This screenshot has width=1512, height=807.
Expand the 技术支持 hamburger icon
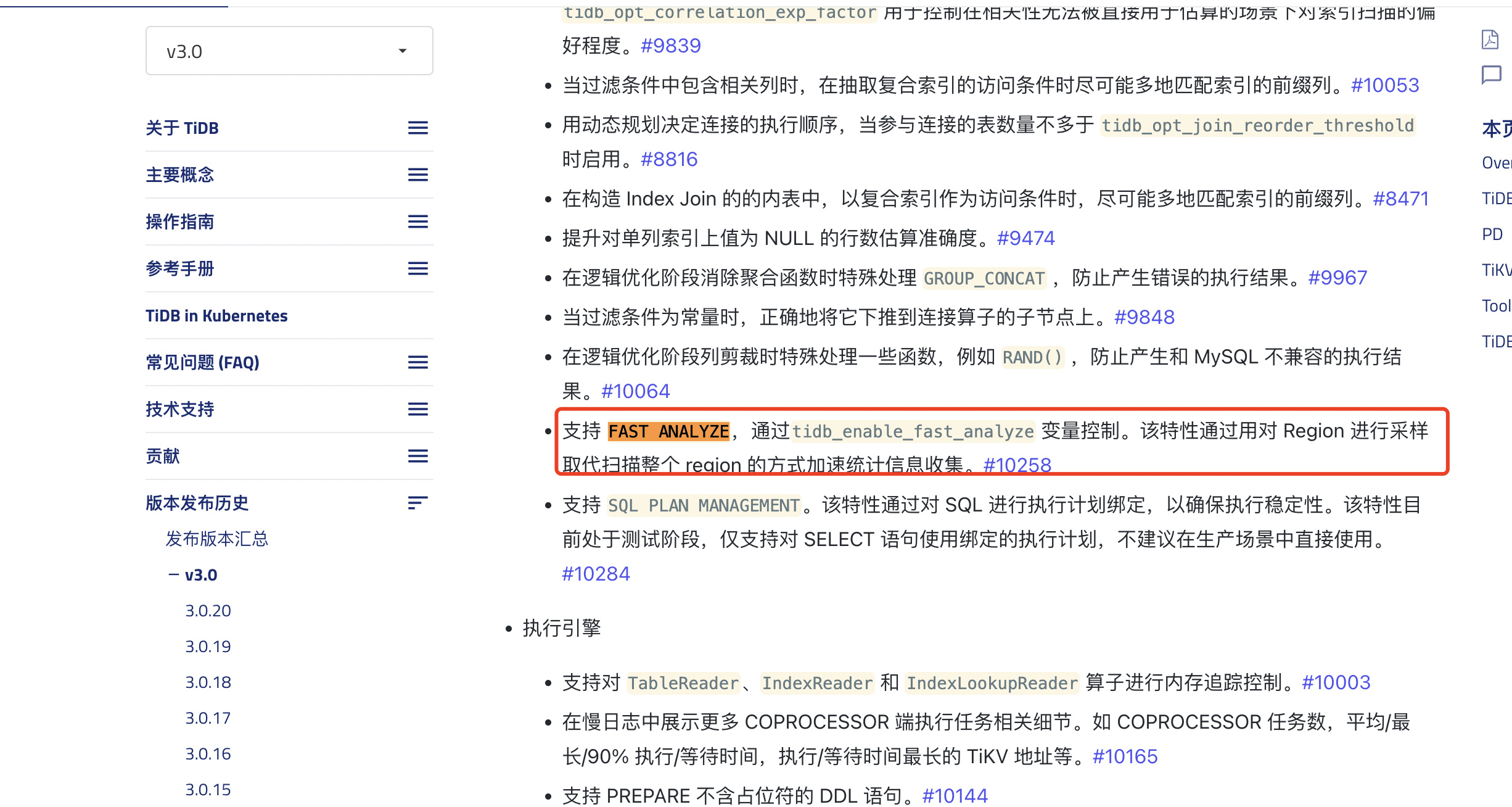(417, 409)
